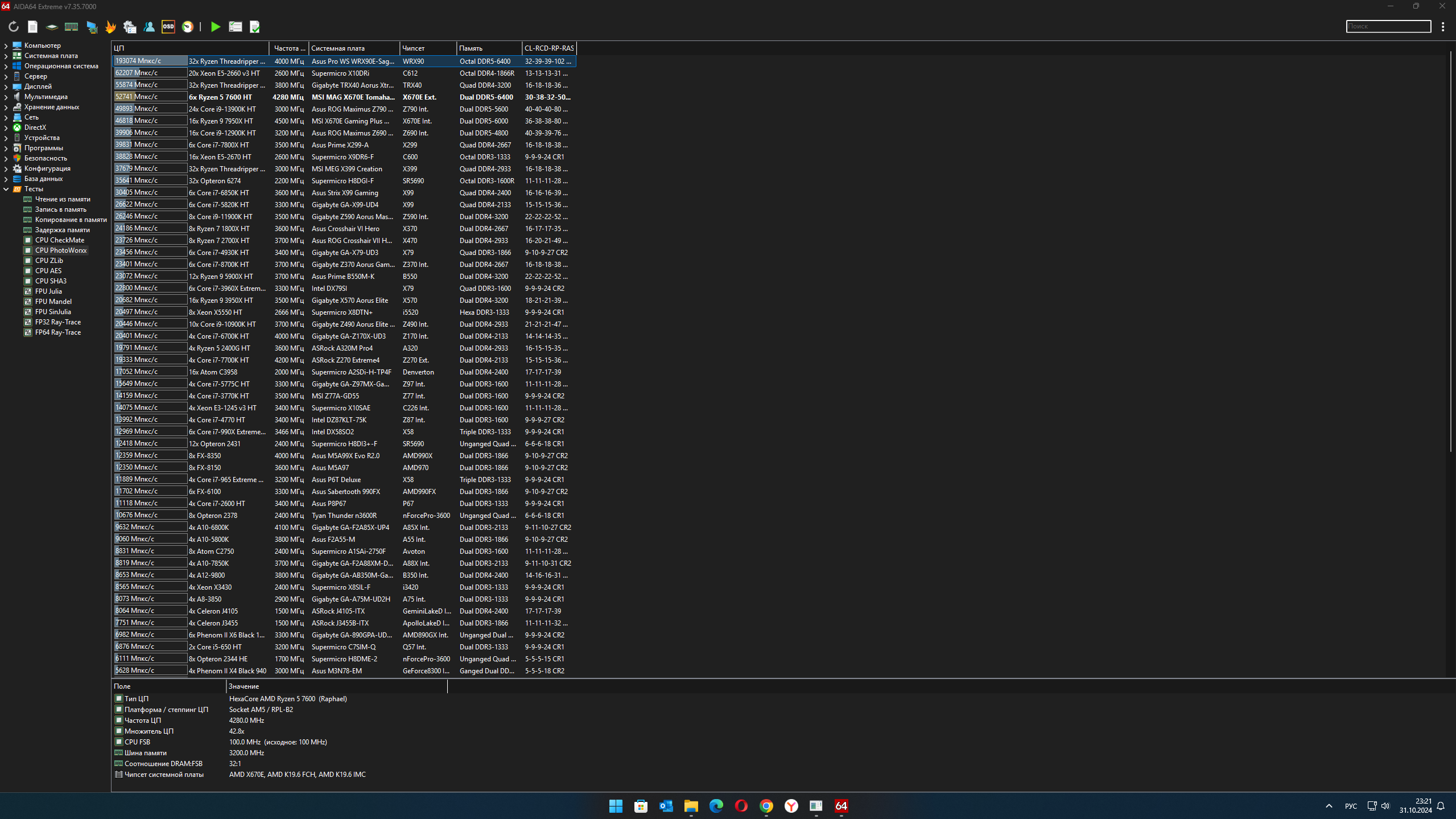Expand the Компьютер tree node
This screenshot has height=819, width=1456.
(x=6, y=46)
